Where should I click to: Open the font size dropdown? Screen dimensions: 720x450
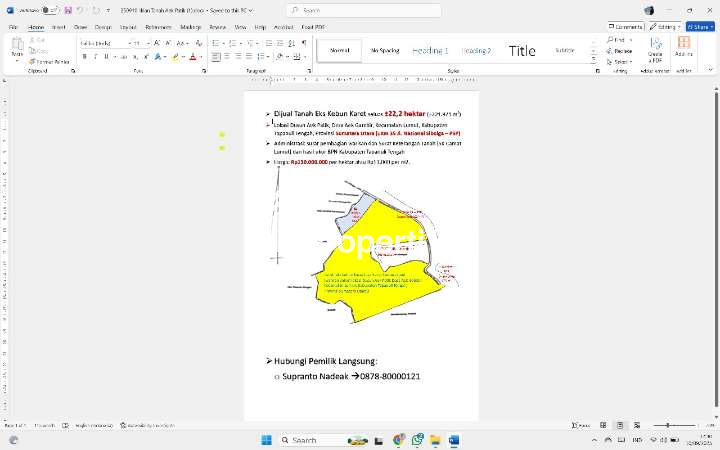pyautogui.click(x=148, y=43)
